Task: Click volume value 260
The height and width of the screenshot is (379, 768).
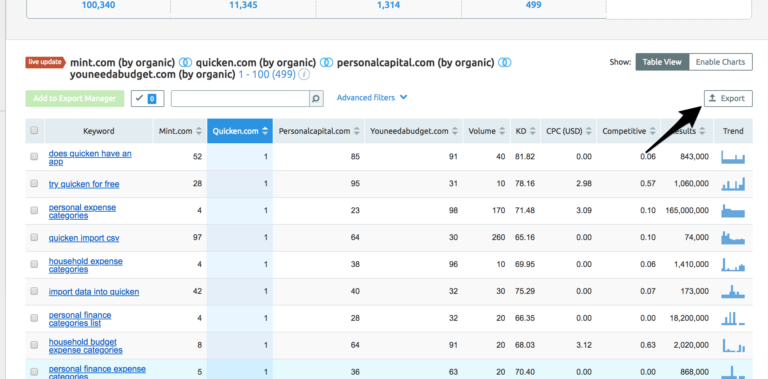Action: pyautogui.click(x=499, y=237)
